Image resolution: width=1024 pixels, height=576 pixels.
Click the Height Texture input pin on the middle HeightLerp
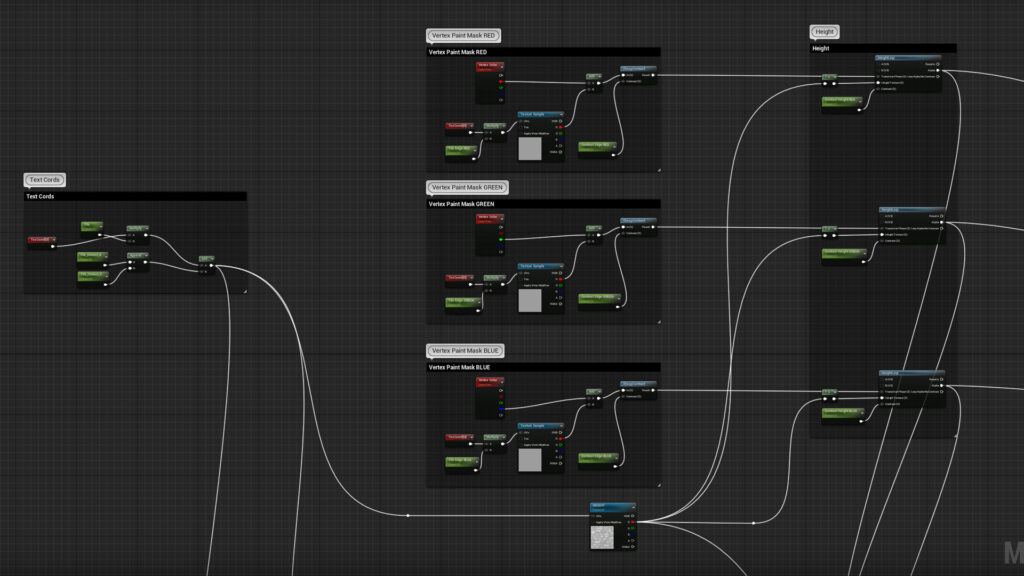point(881,234)
